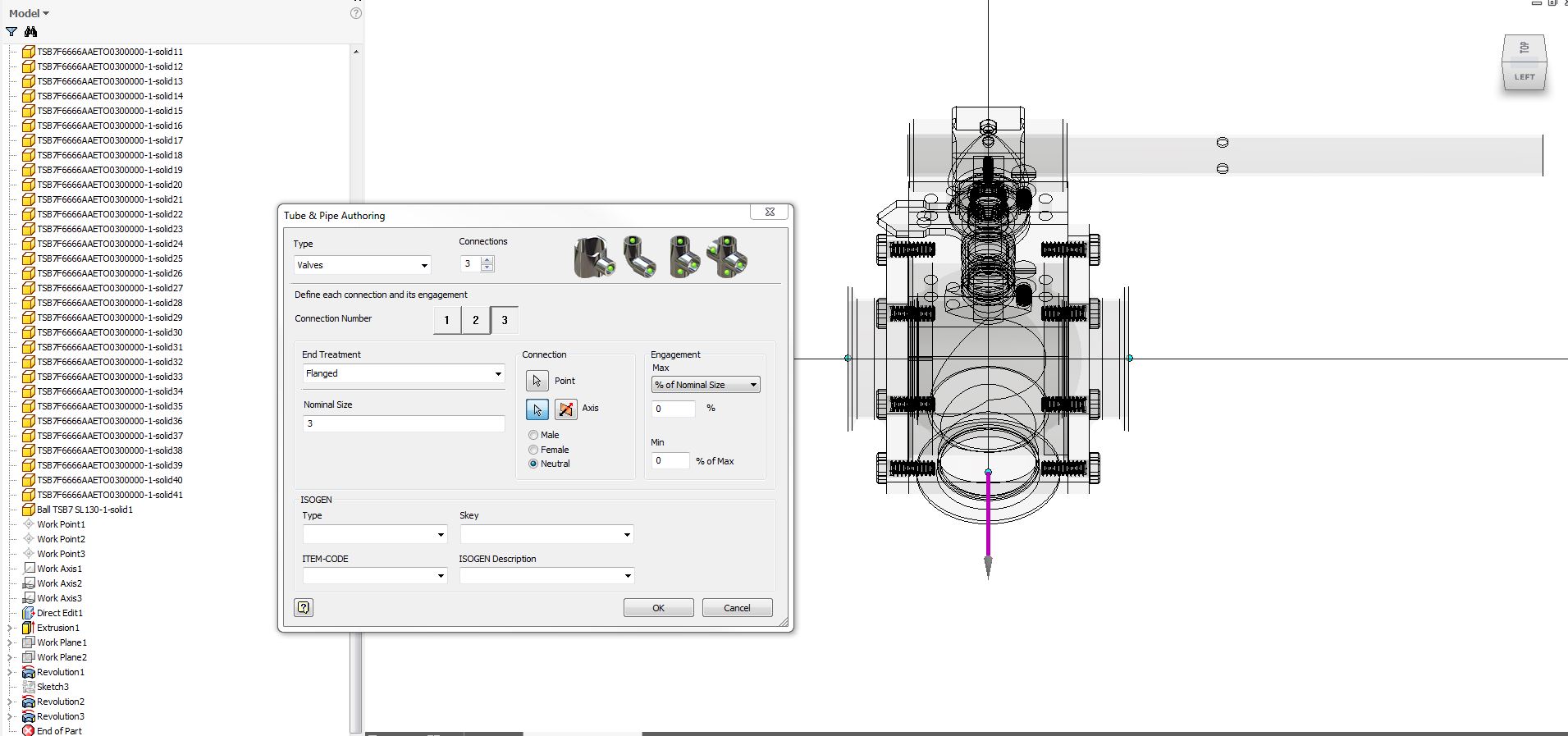Increase the Connections count spinner

click(487, 260)
